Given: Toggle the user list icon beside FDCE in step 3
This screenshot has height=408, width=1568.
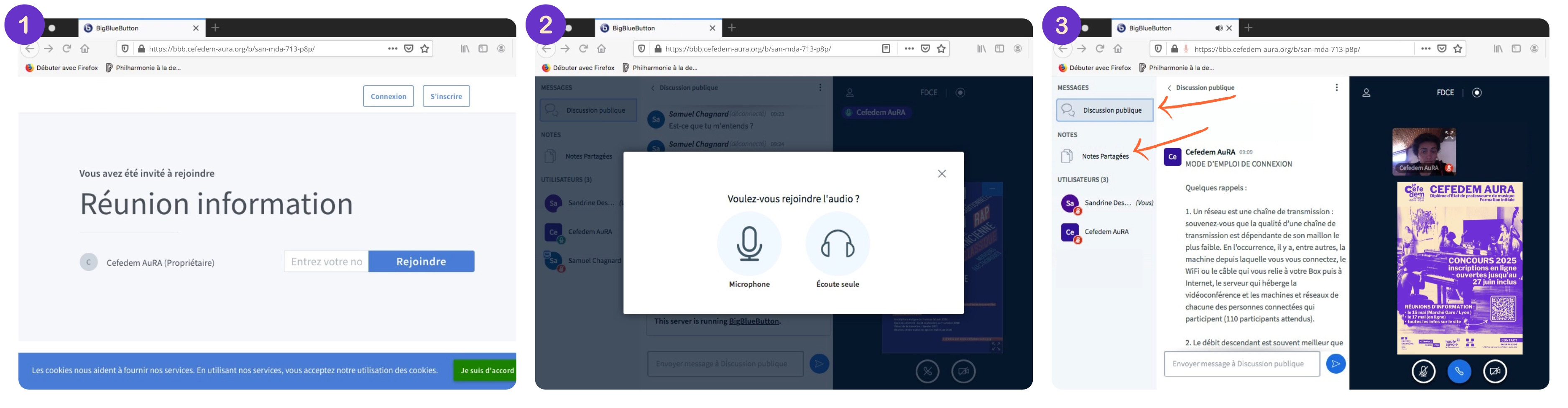Looking at the screenshot, I should [1366, 92].
